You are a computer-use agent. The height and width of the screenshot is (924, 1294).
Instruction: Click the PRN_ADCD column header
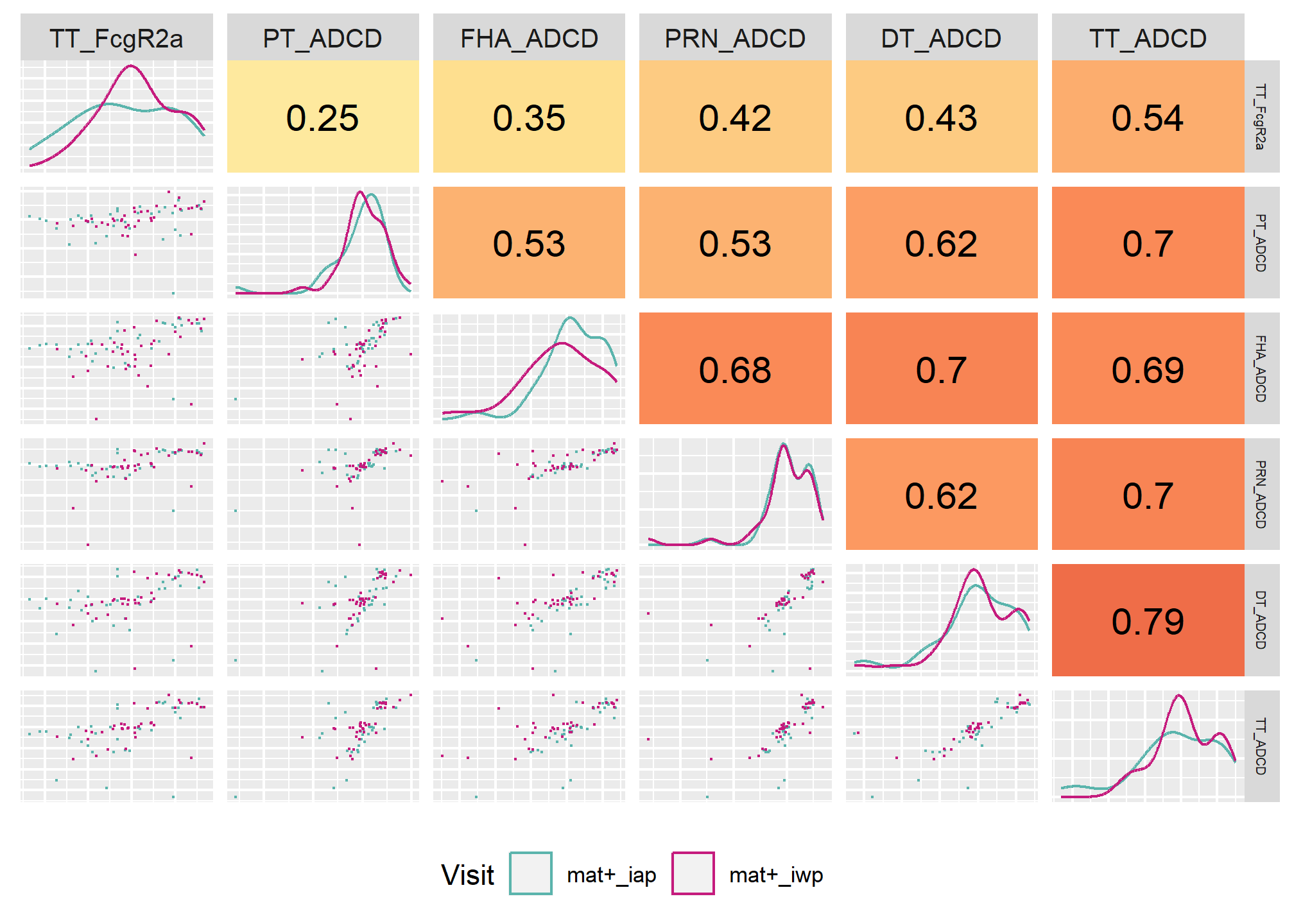click(x=736, y=37)
